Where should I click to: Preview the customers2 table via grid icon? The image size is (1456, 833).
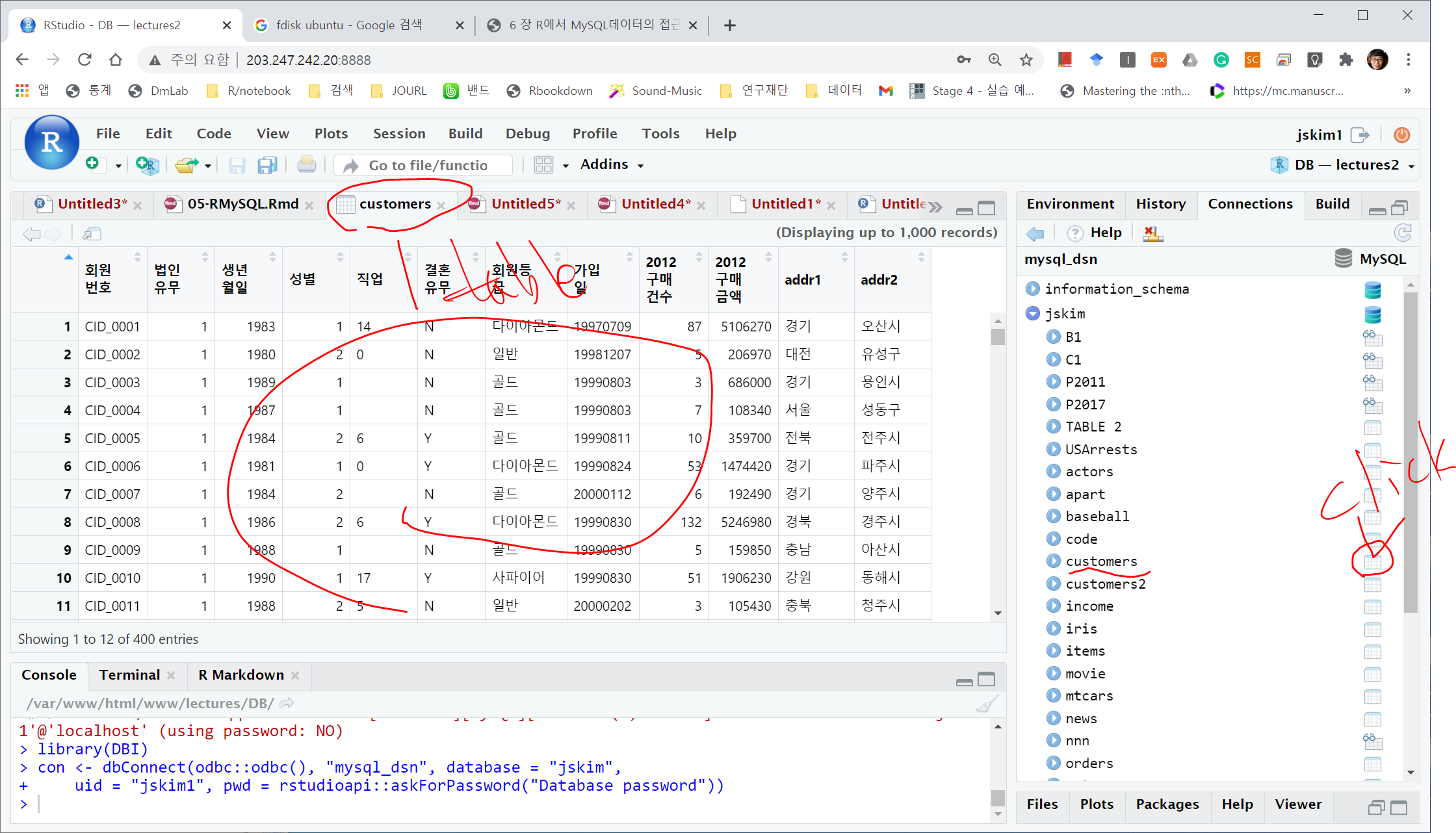[1373, 584]
